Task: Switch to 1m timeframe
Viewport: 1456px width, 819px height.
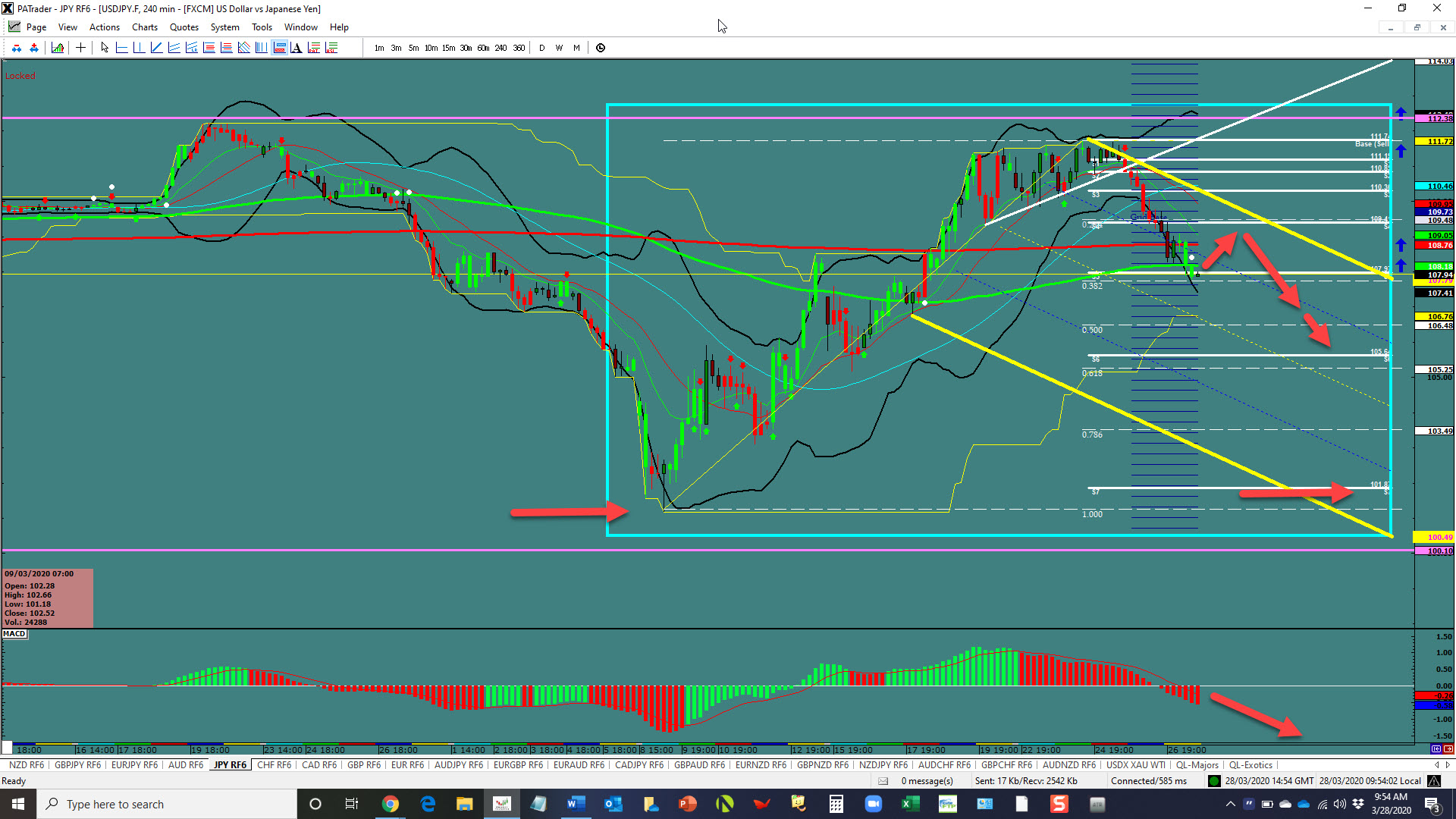Action: [379, 48]
